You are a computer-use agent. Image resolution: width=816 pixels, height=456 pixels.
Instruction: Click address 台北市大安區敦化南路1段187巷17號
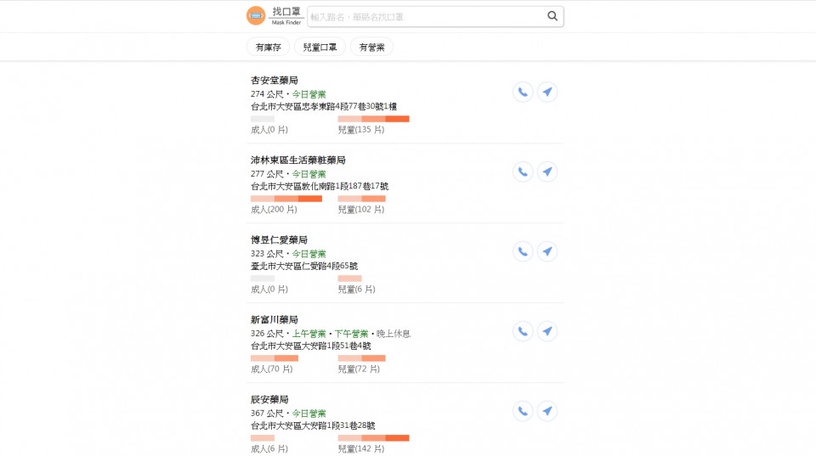tap(320, 186)
